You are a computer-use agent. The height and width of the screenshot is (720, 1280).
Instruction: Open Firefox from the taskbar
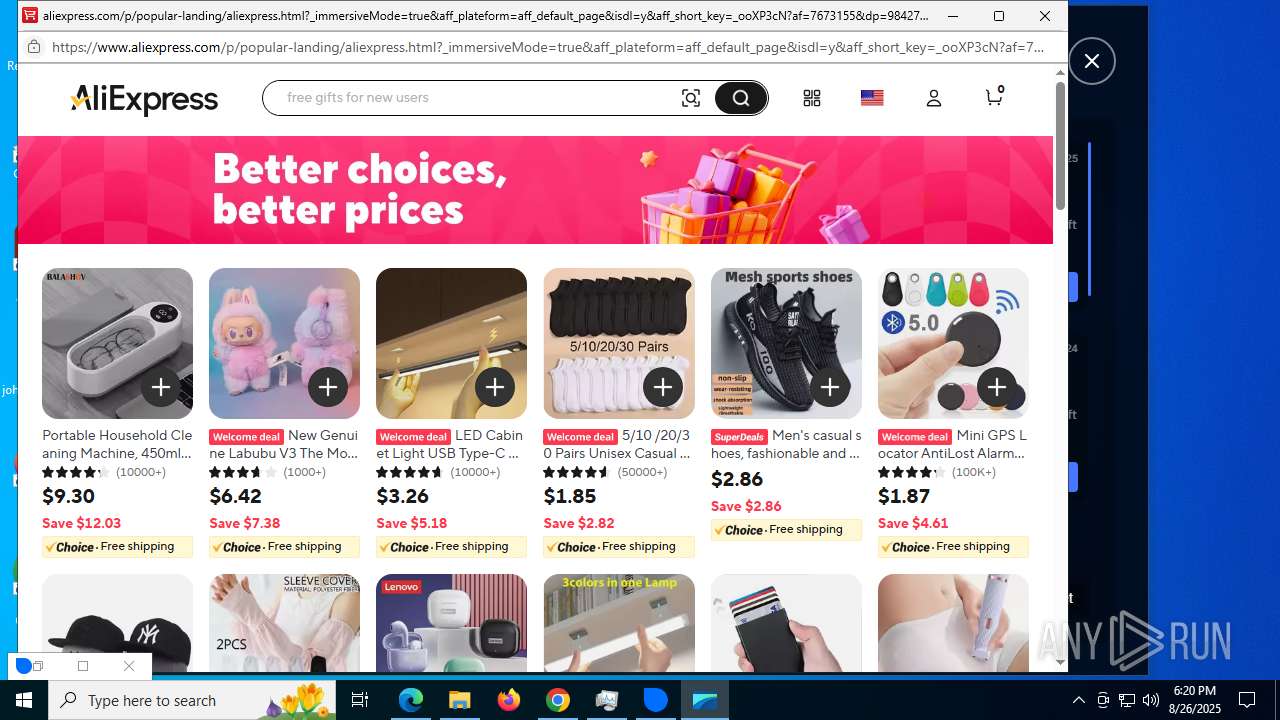click(x=509, y=700)
